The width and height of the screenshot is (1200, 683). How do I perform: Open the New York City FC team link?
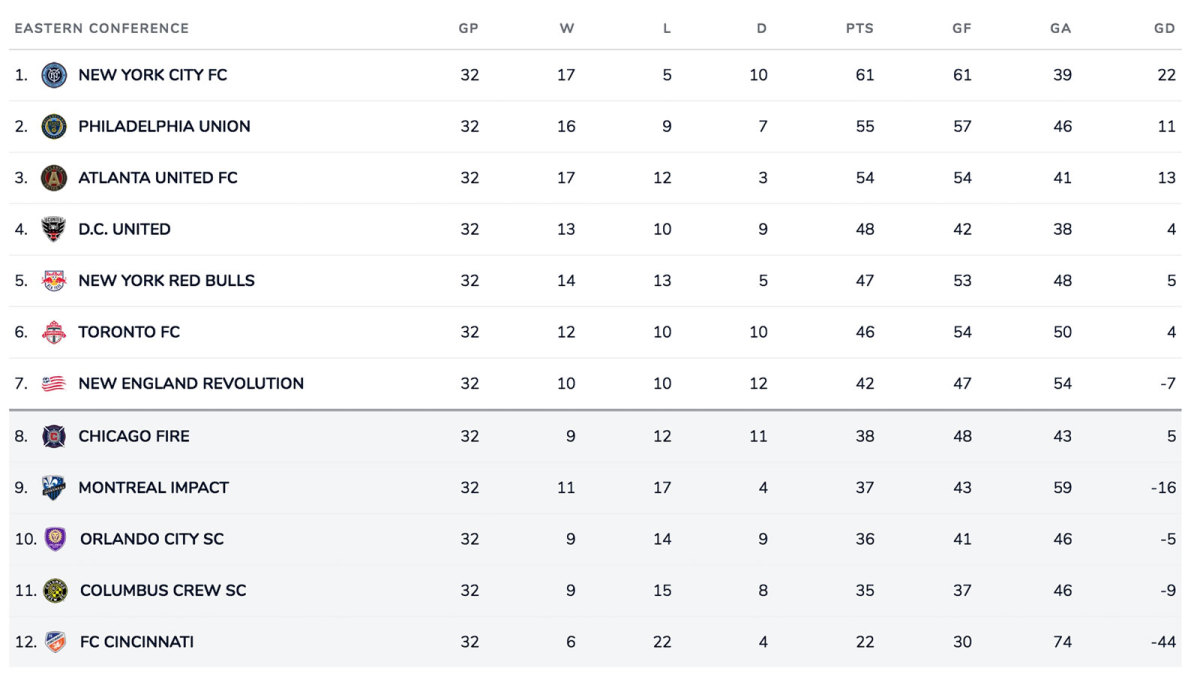153,75
